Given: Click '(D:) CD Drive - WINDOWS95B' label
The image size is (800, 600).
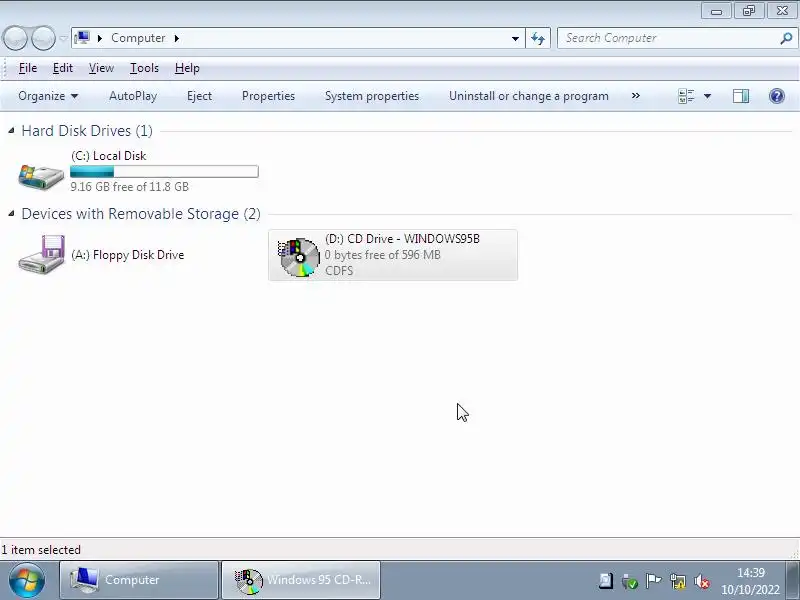Looking at the screenshot, I should [x=403, y=239].
